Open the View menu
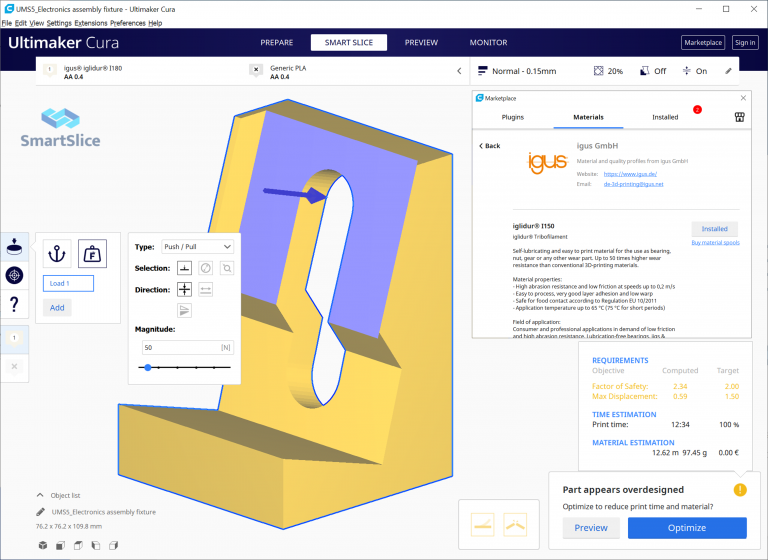The width and height of the screenshot is (768, 560). pos(36,23)
